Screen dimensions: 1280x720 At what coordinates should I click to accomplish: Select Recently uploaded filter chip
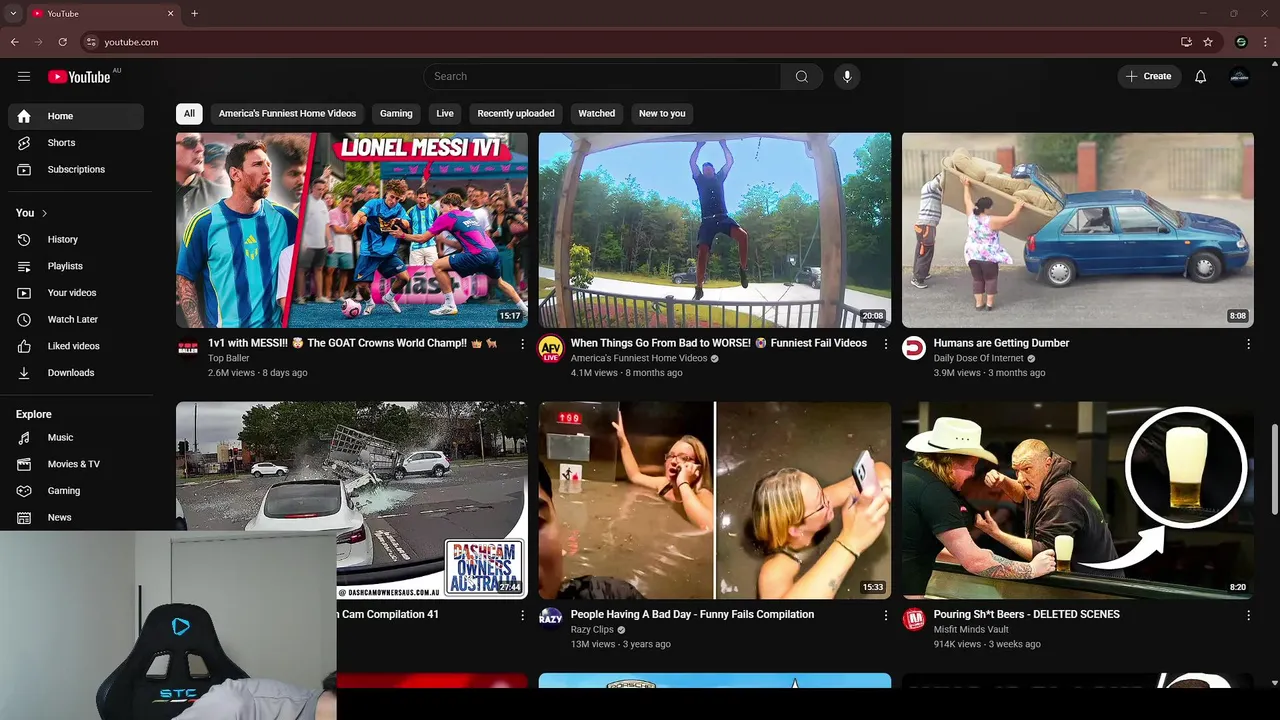[x=515, y=113]
